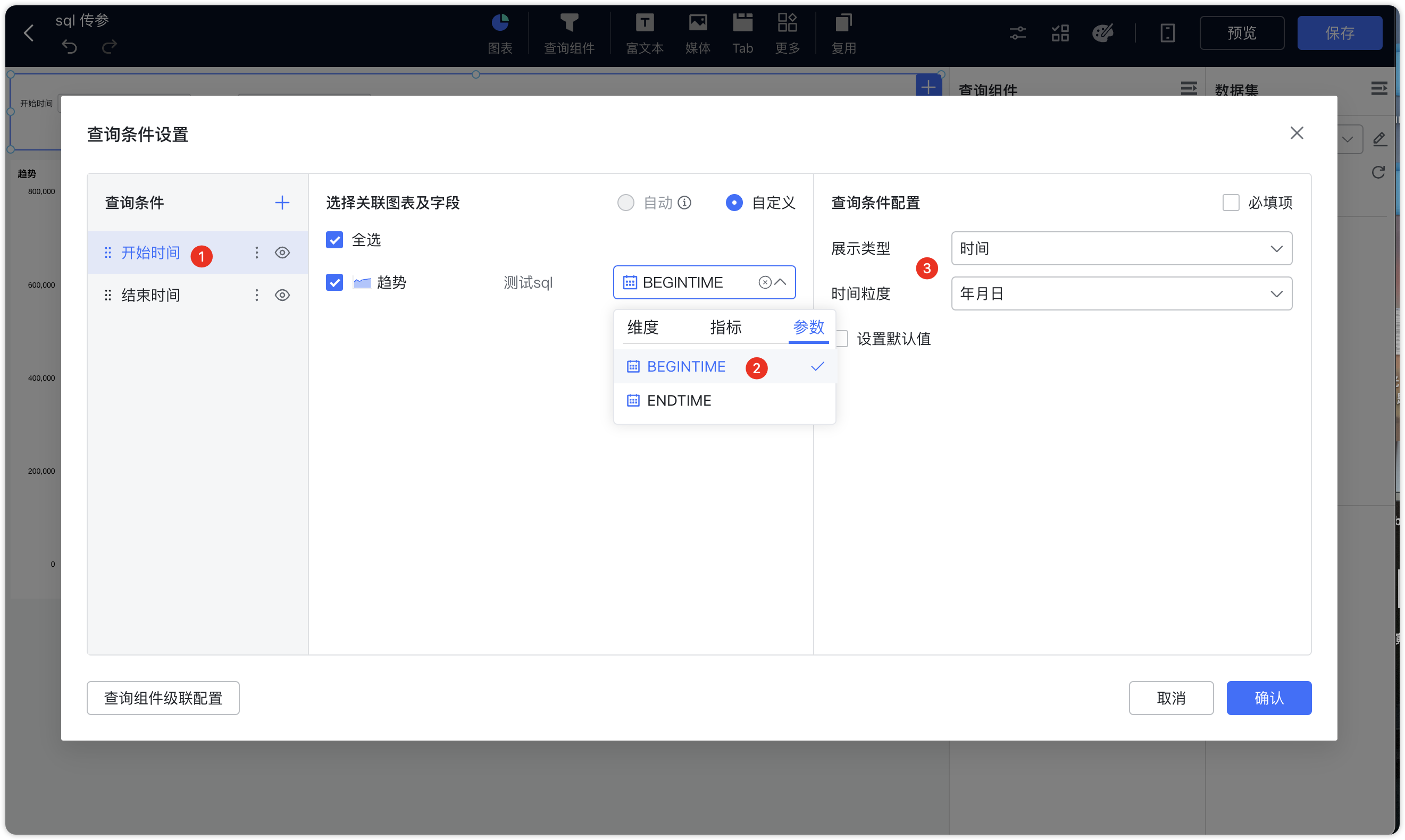Check the 必填项 required checkbox
This screenshot has height=840, width=1405.
click(x=1231, y=202)
